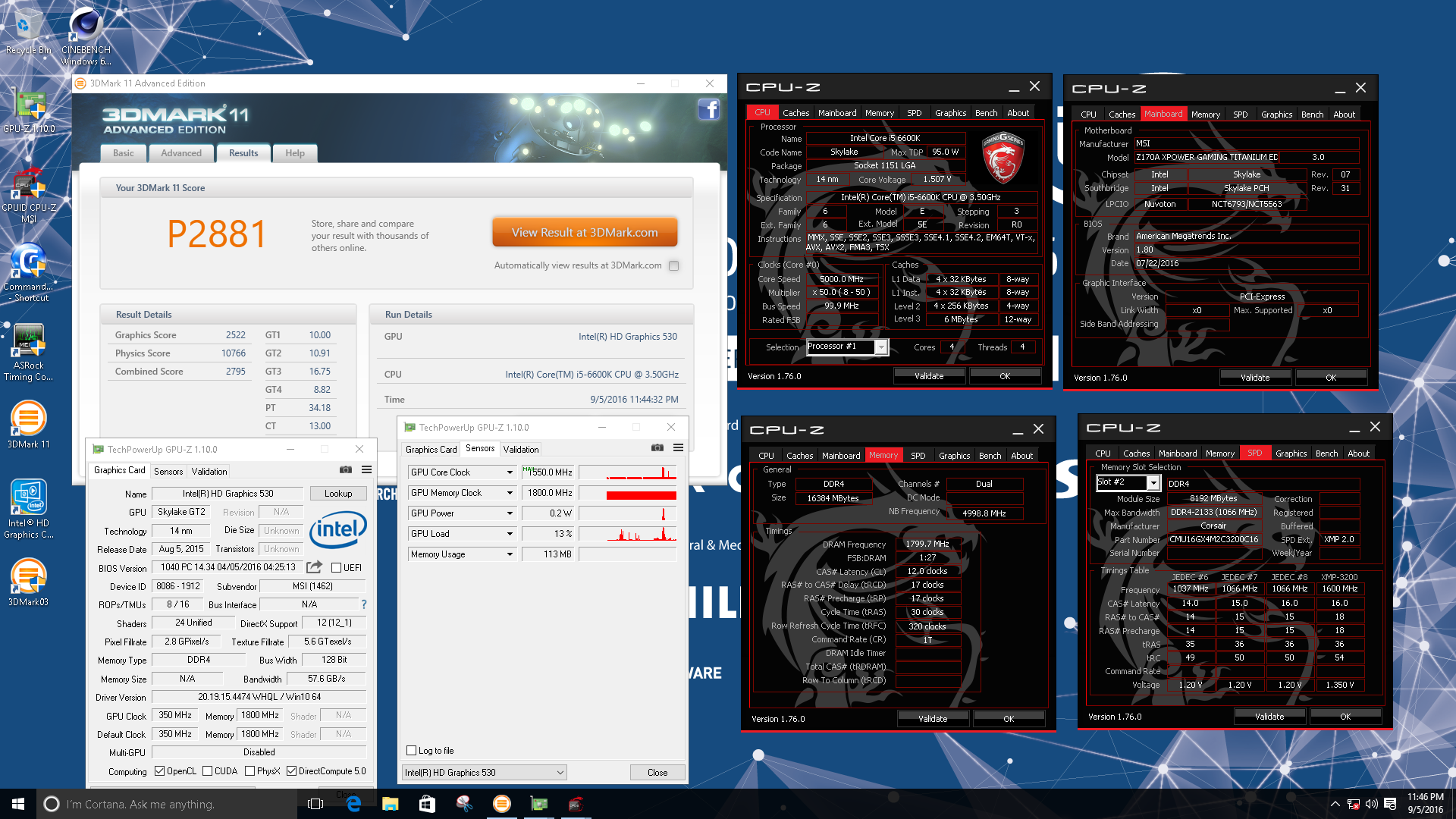Viewport: 1456px width, 819px height.
Task: Toggle automatically view results at 3DMark.com checkbox
Action: pyautogui.click(x=673, y=266)
